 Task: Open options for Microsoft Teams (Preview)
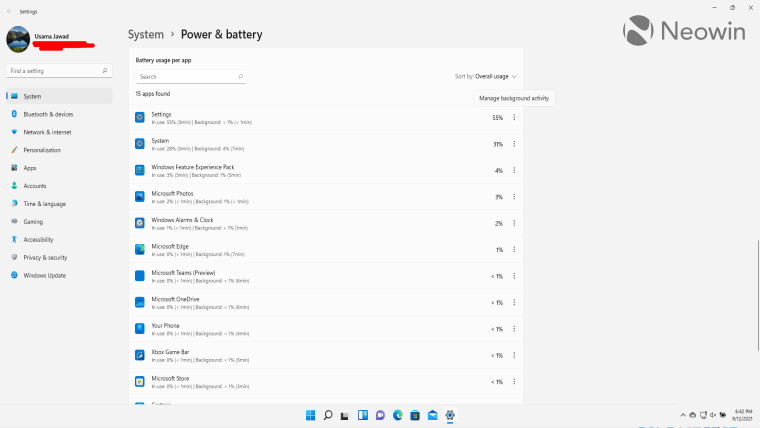tap(514, 276)
